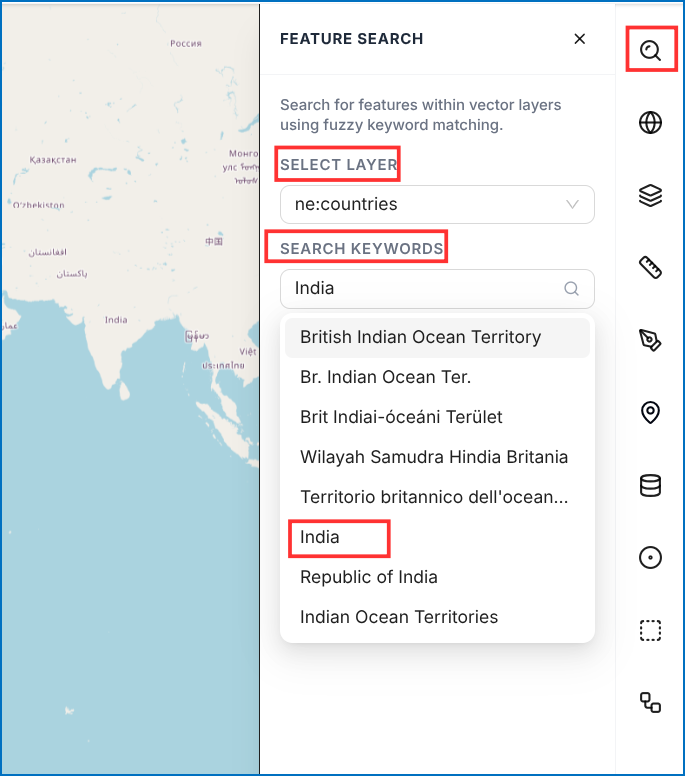Choose Indian Ocean Territories result
Viewport: 685px width, 776px height.
[438, 618]
